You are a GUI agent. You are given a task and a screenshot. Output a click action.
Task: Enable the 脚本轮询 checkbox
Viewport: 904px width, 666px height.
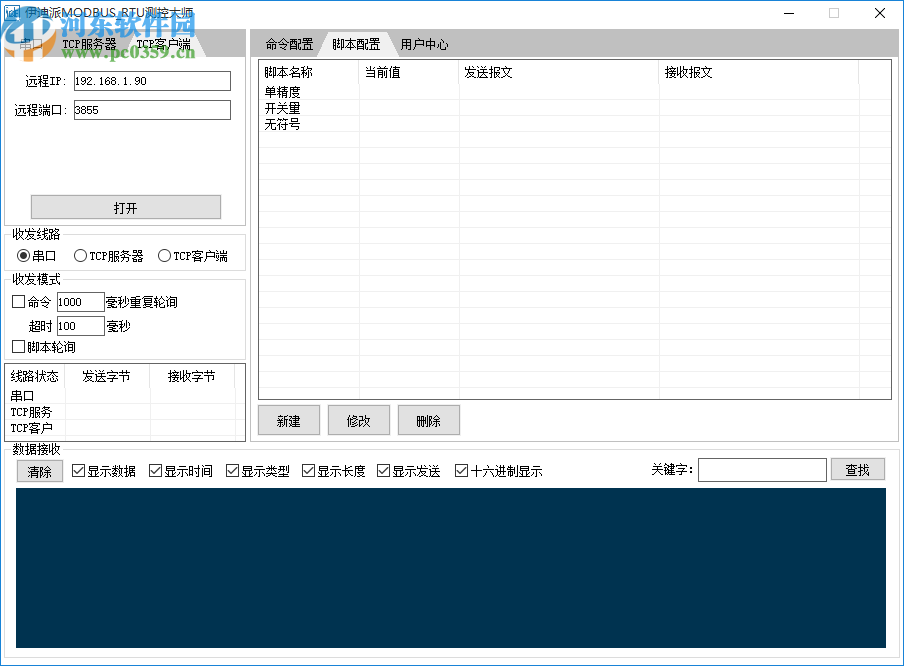(x=17, y=346)
